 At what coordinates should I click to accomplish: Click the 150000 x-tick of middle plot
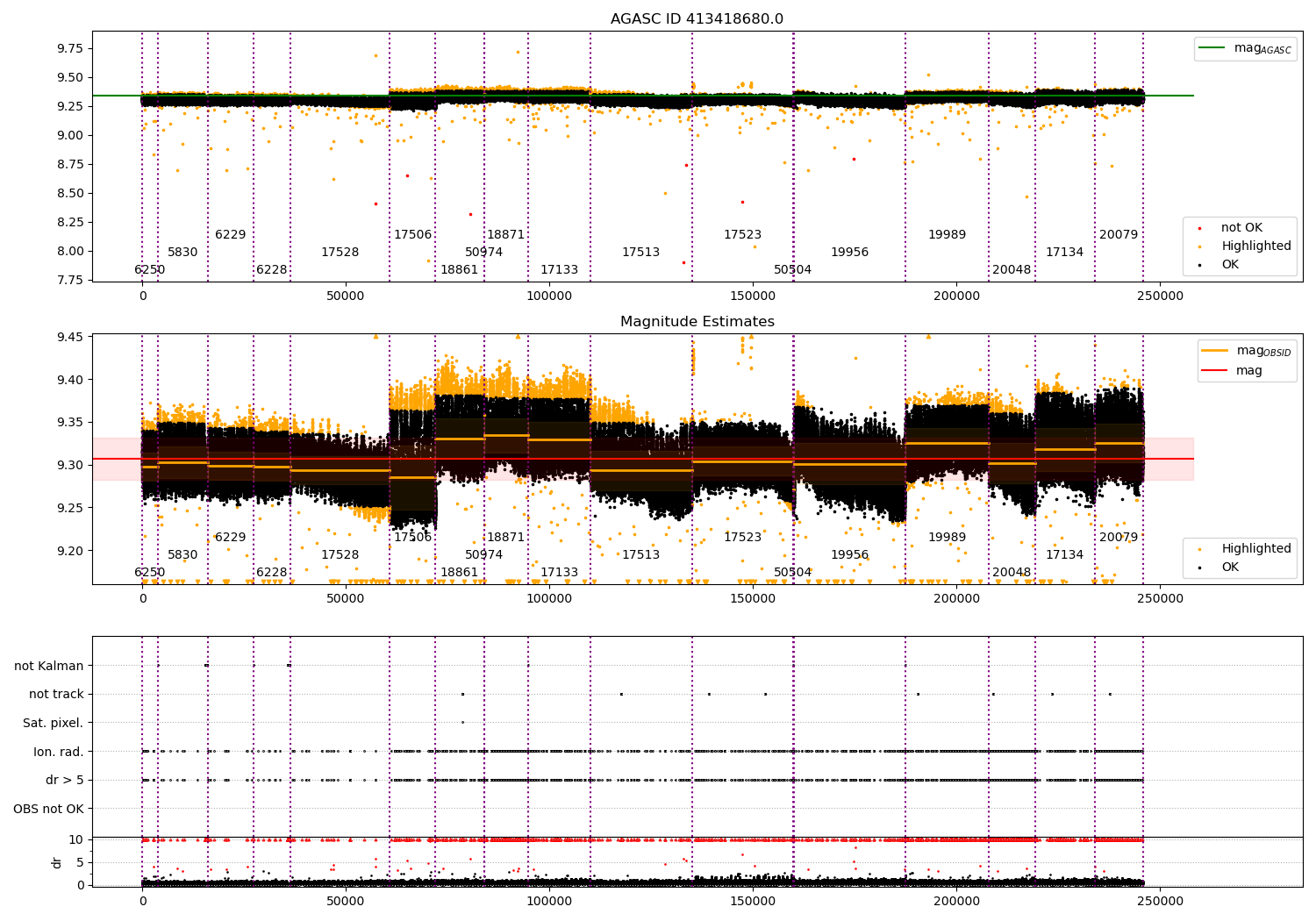pyautogui.click(x=753, y=598)
